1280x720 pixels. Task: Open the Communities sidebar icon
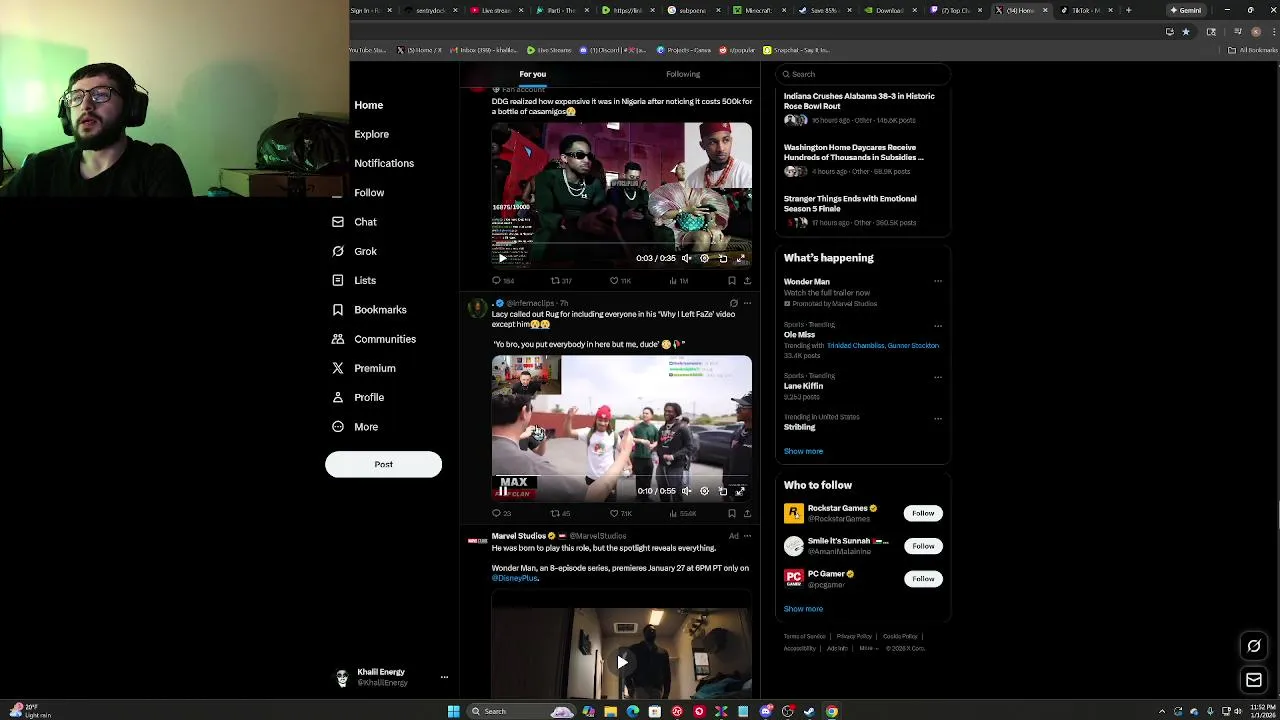pos(338,339)
